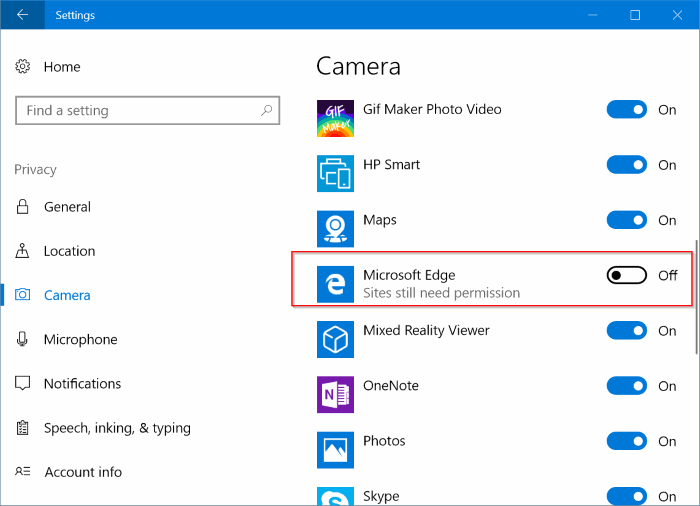Click the Find a setting search box

tap(147, 110)
